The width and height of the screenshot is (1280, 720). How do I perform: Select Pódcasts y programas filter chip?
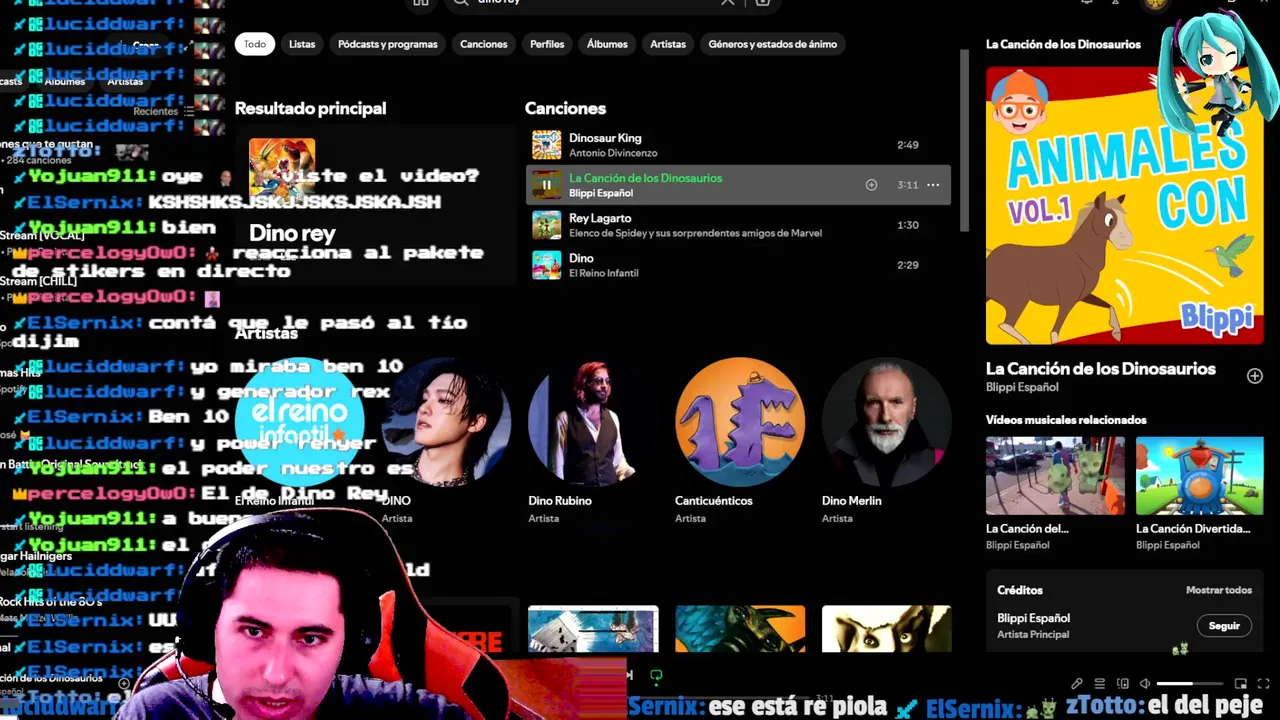pyautogui.click(x=388, y=44)
